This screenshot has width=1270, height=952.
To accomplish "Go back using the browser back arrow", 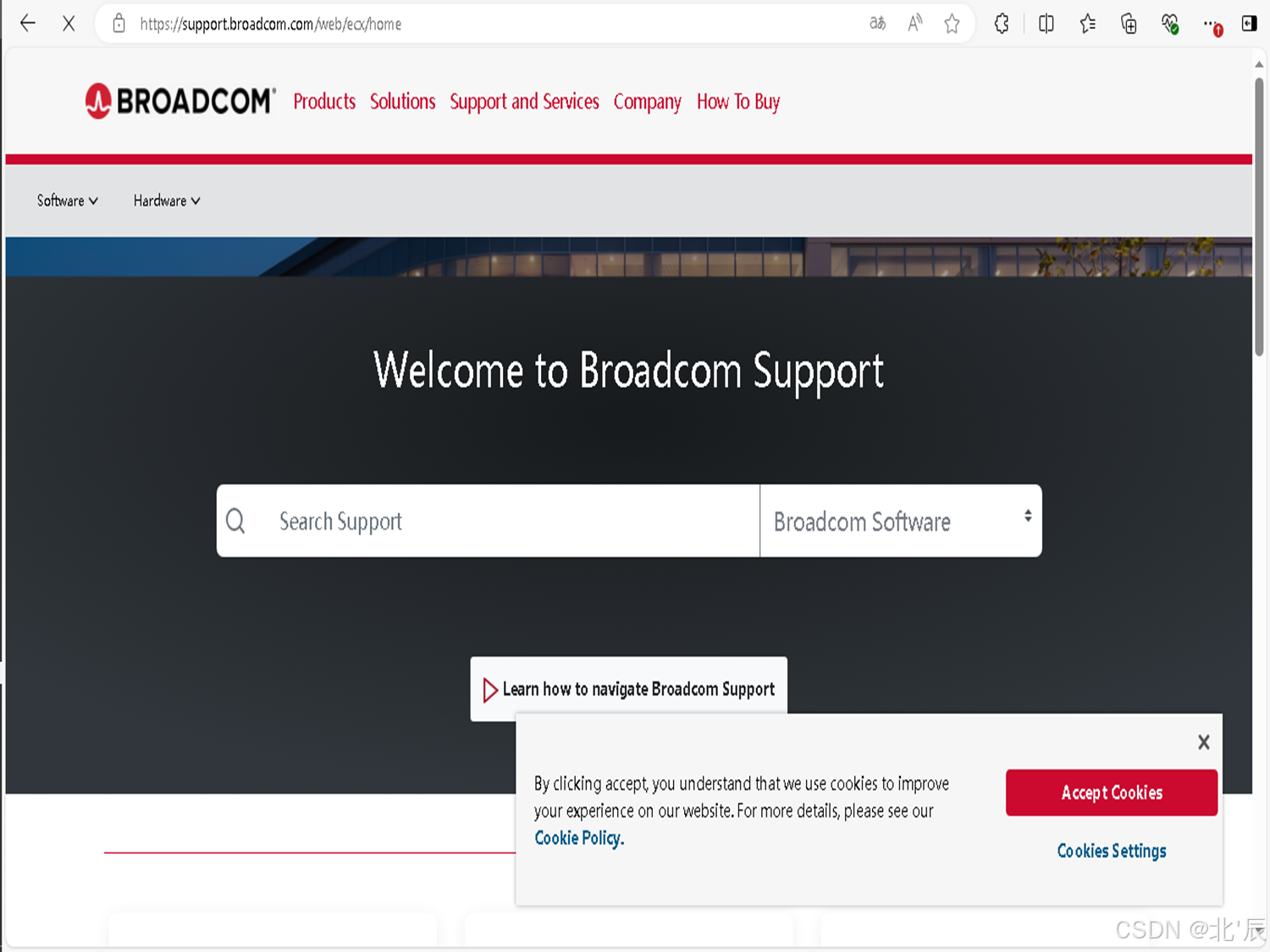I will (x=28, y=24).
